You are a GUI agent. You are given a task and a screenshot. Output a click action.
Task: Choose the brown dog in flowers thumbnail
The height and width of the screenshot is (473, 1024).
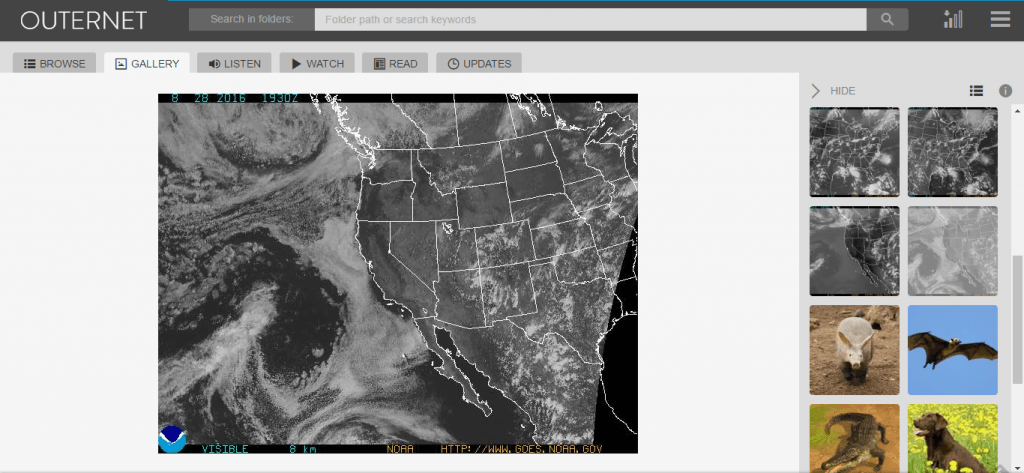[952, 438]
